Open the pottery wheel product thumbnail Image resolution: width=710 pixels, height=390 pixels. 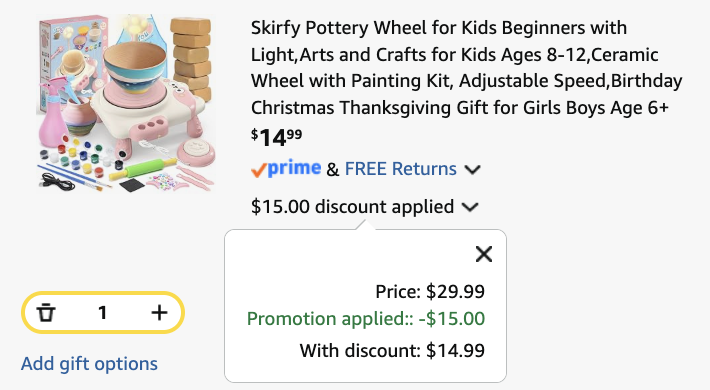click(x=125, y=103)
